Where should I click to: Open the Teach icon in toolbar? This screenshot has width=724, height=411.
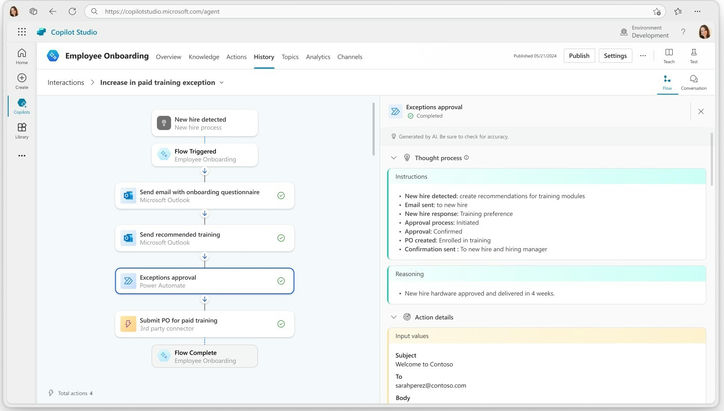[x=669, y=54]
